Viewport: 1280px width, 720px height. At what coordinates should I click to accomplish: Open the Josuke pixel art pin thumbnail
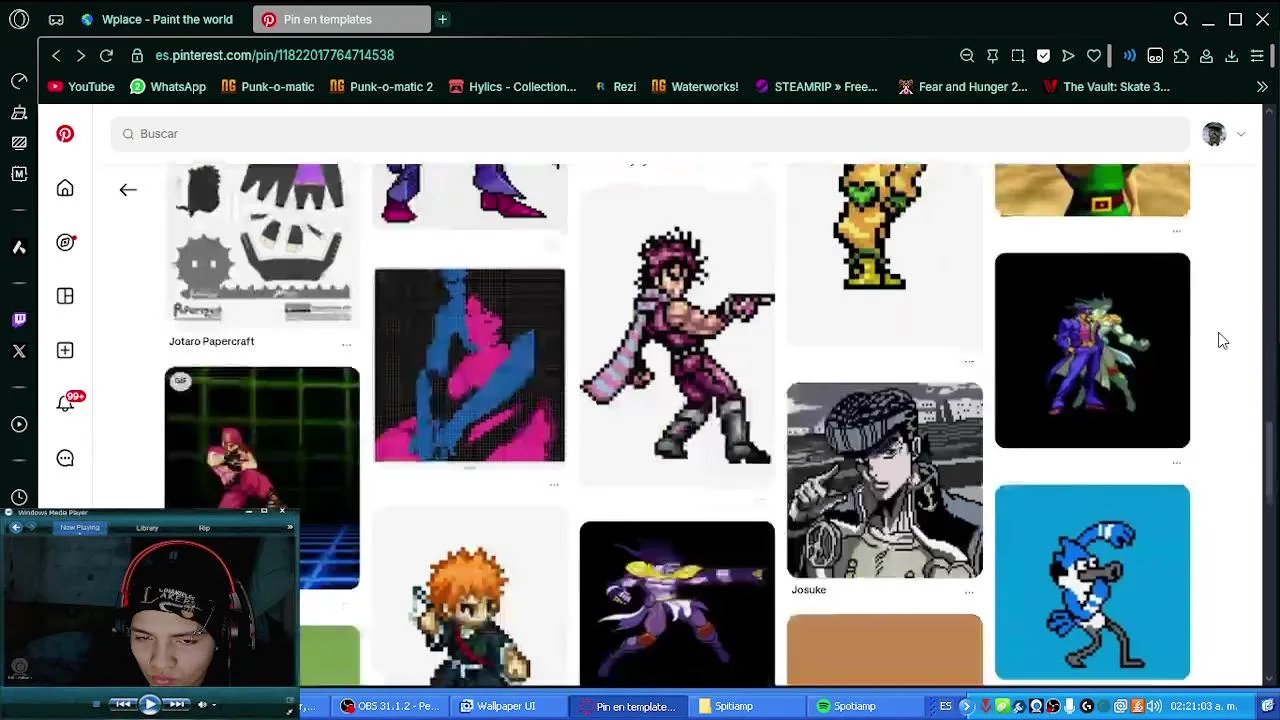[884, 480]
